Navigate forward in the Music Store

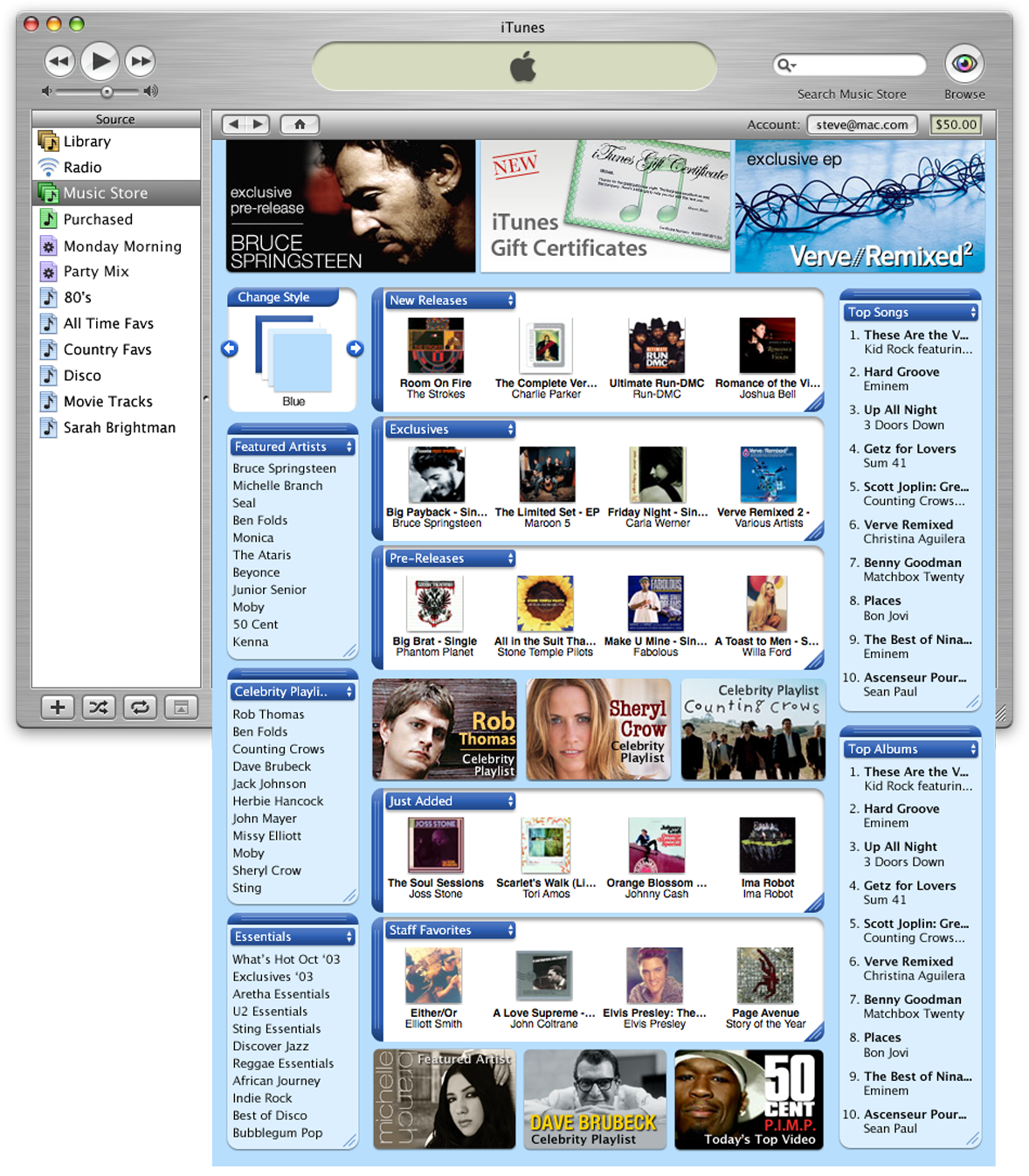259,125
